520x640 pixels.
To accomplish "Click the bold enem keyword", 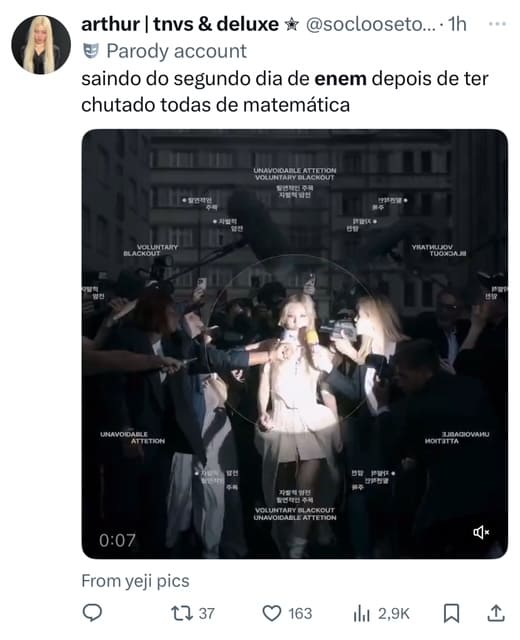I will pos(340,79).
